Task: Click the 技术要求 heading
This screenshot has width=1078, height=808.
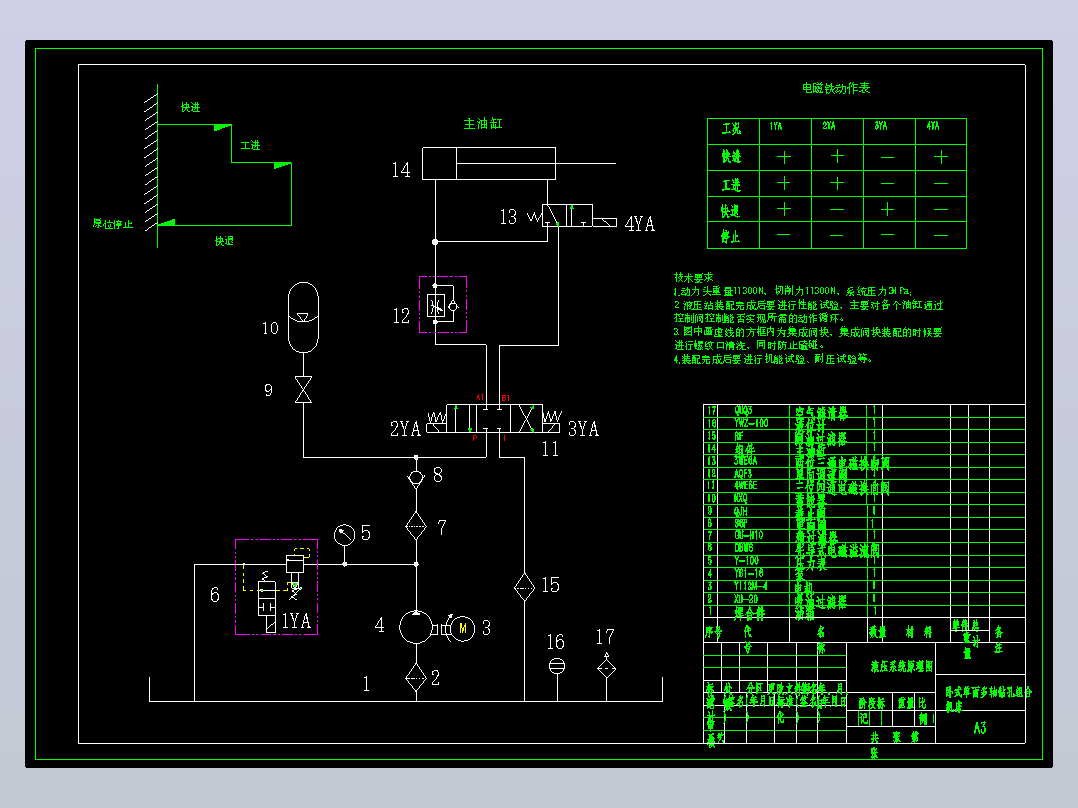Action: pos(694,277)
